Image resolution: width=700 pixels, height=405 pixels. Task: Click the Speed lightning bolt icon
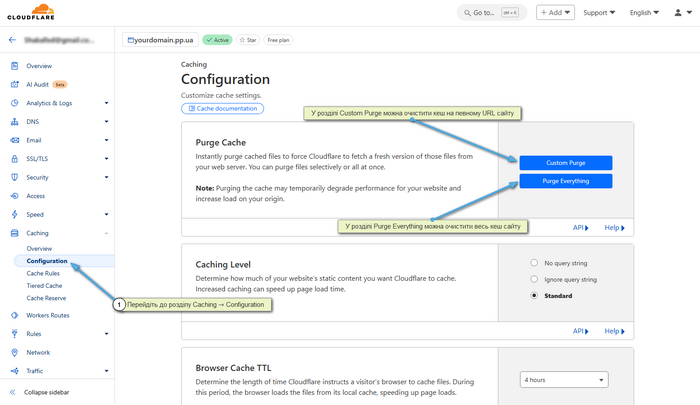14,214
